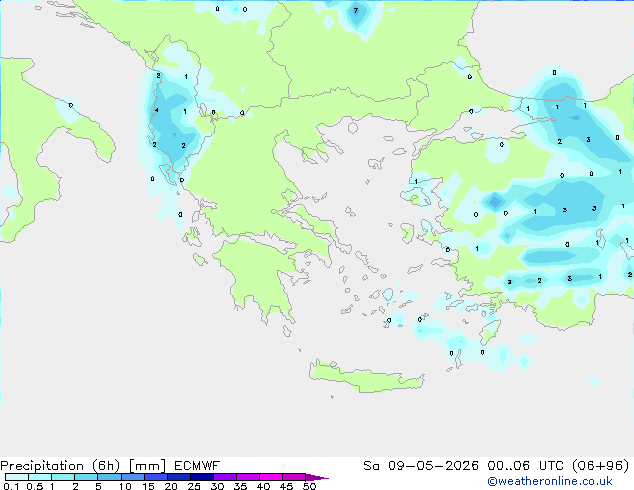Click the "0.1" legend scale label
Screen dimensions: 634x490
pos(11,486)
